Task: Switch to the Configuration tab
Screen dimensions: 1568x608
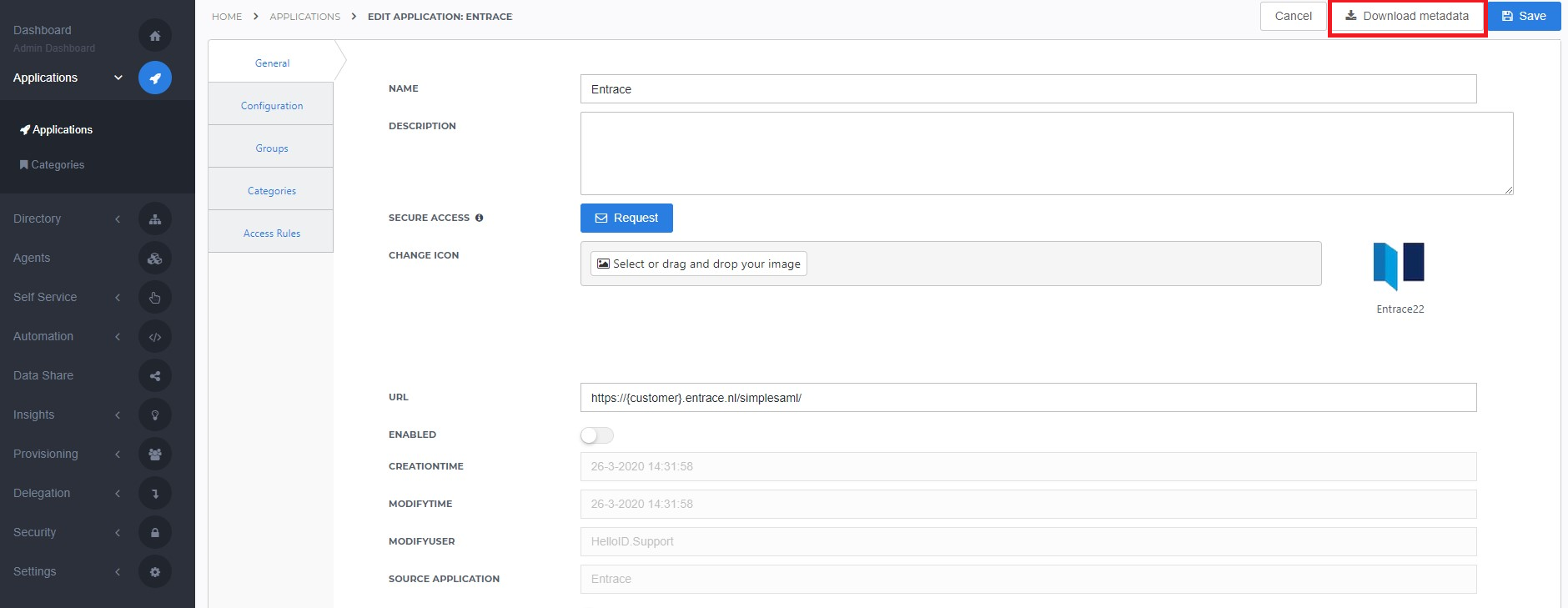Action: [x=271, y=105]
